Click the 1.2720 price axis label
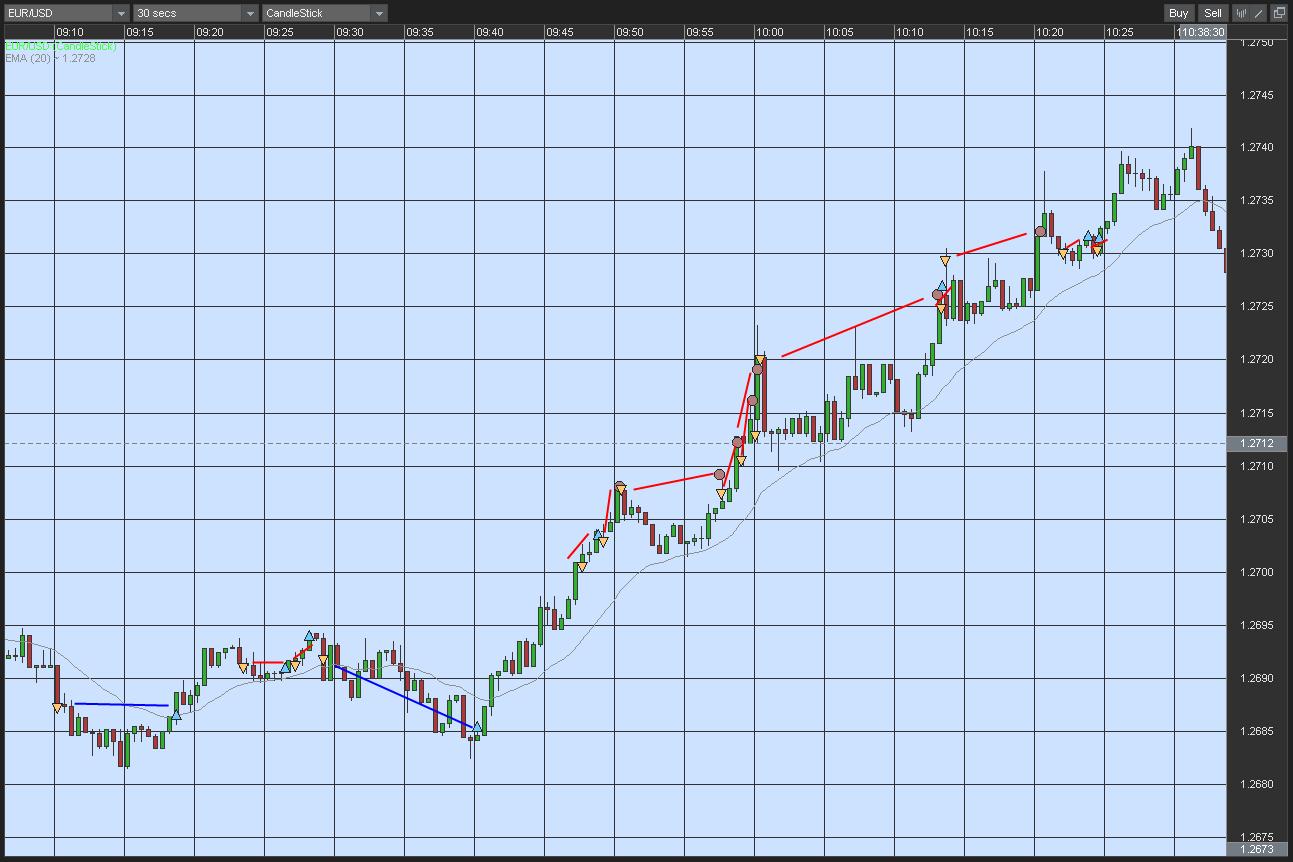 click(1256, 360)
